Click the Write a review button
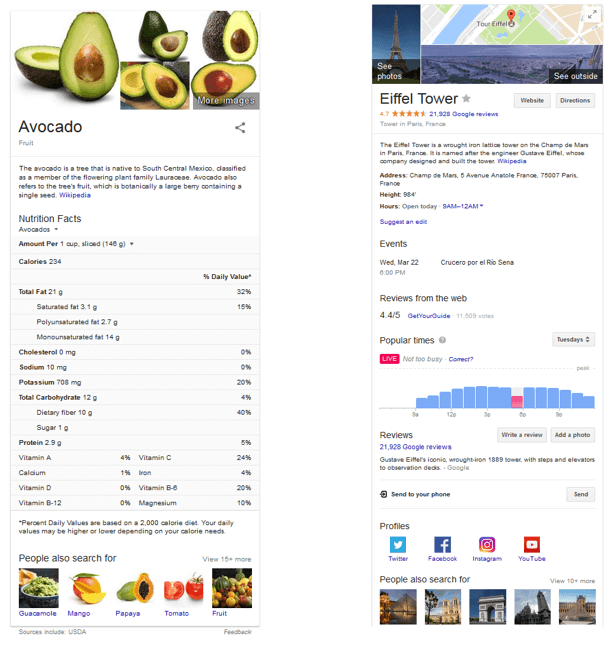This screenshot has height=645, width=614. click(x=521, y=435)
